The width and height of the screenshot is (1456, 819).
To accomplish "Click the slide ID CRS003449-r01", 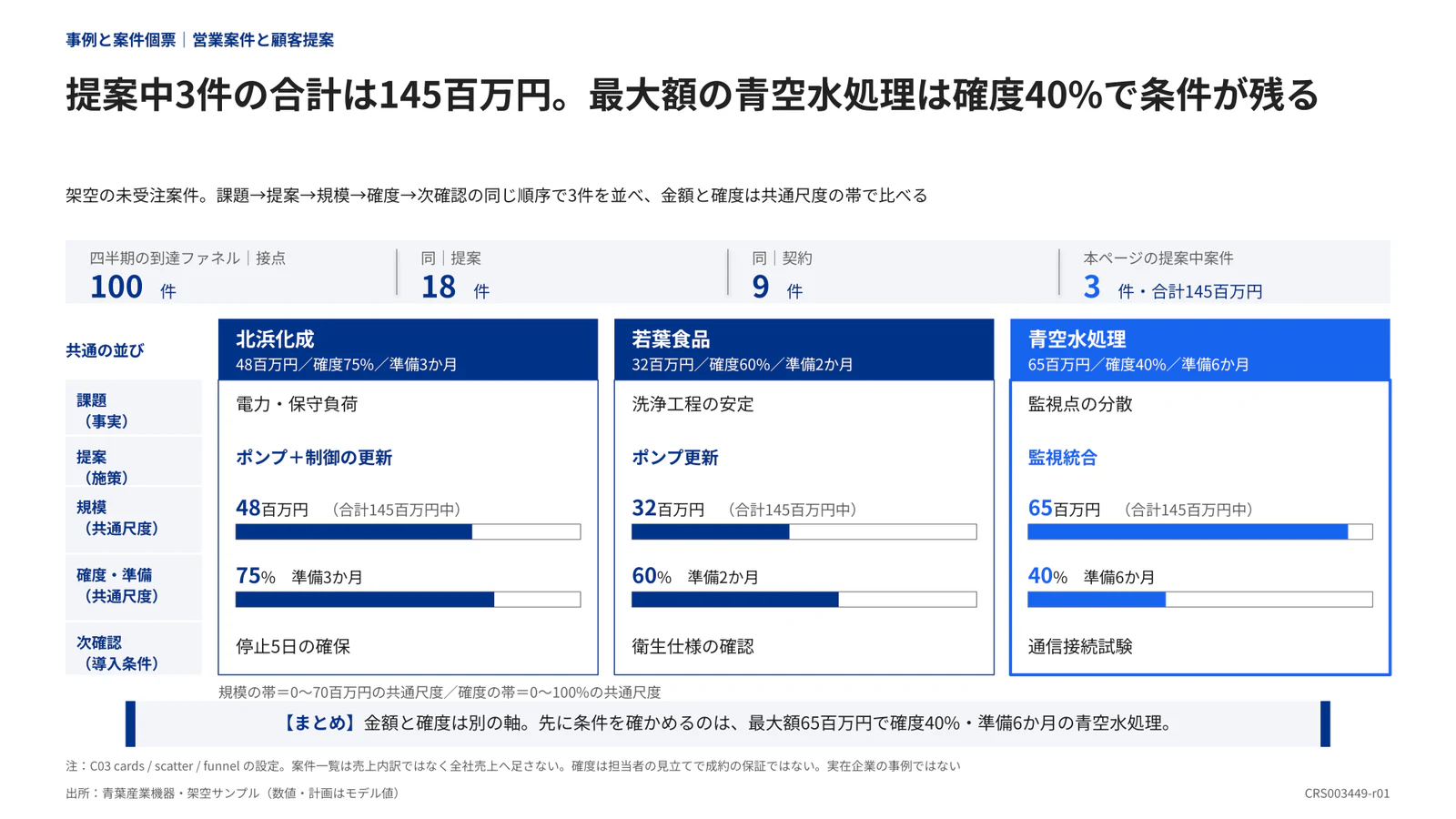I will point(1347,794).
